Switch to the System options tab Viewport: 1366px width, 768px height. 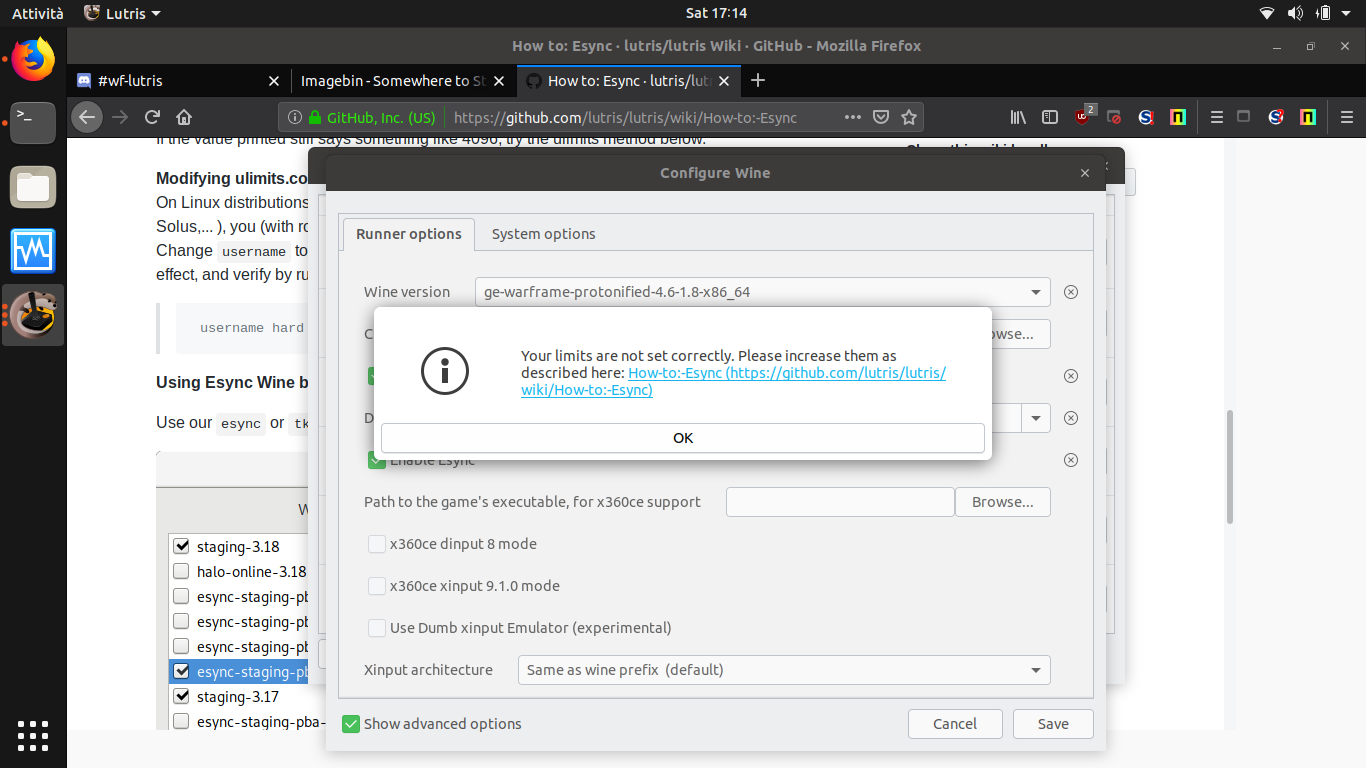(x=544, y=234)
